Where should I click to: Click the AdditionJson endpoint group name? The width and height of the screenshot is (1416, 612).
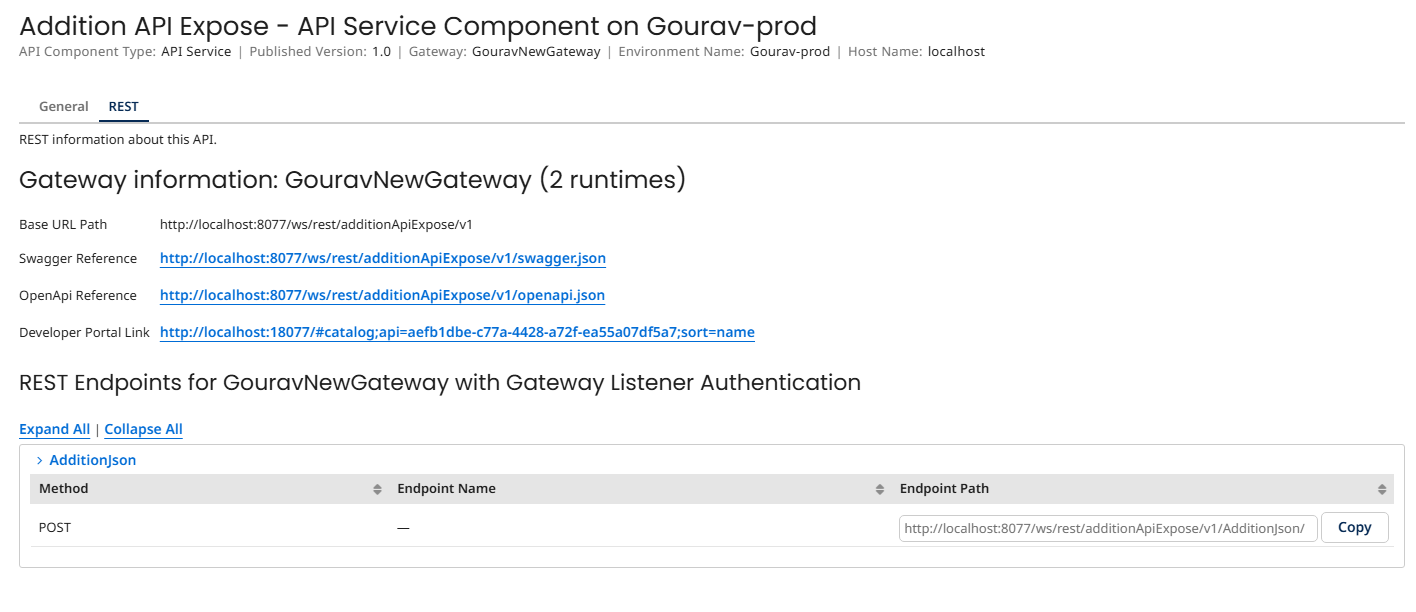93,461
